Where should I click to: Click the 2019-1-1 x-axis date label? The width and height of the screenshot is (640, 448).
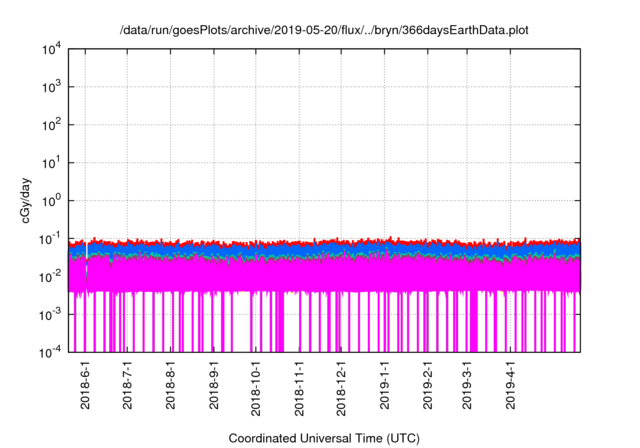click(x=384, y=385)
